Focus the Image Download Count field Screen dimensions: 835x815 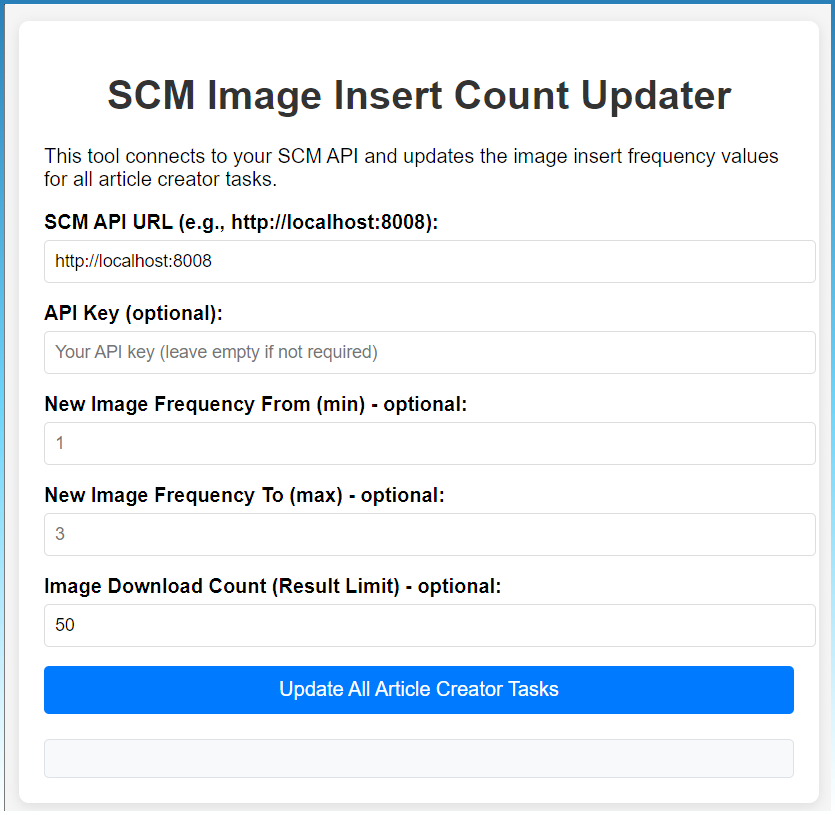(x=430, y=625)
